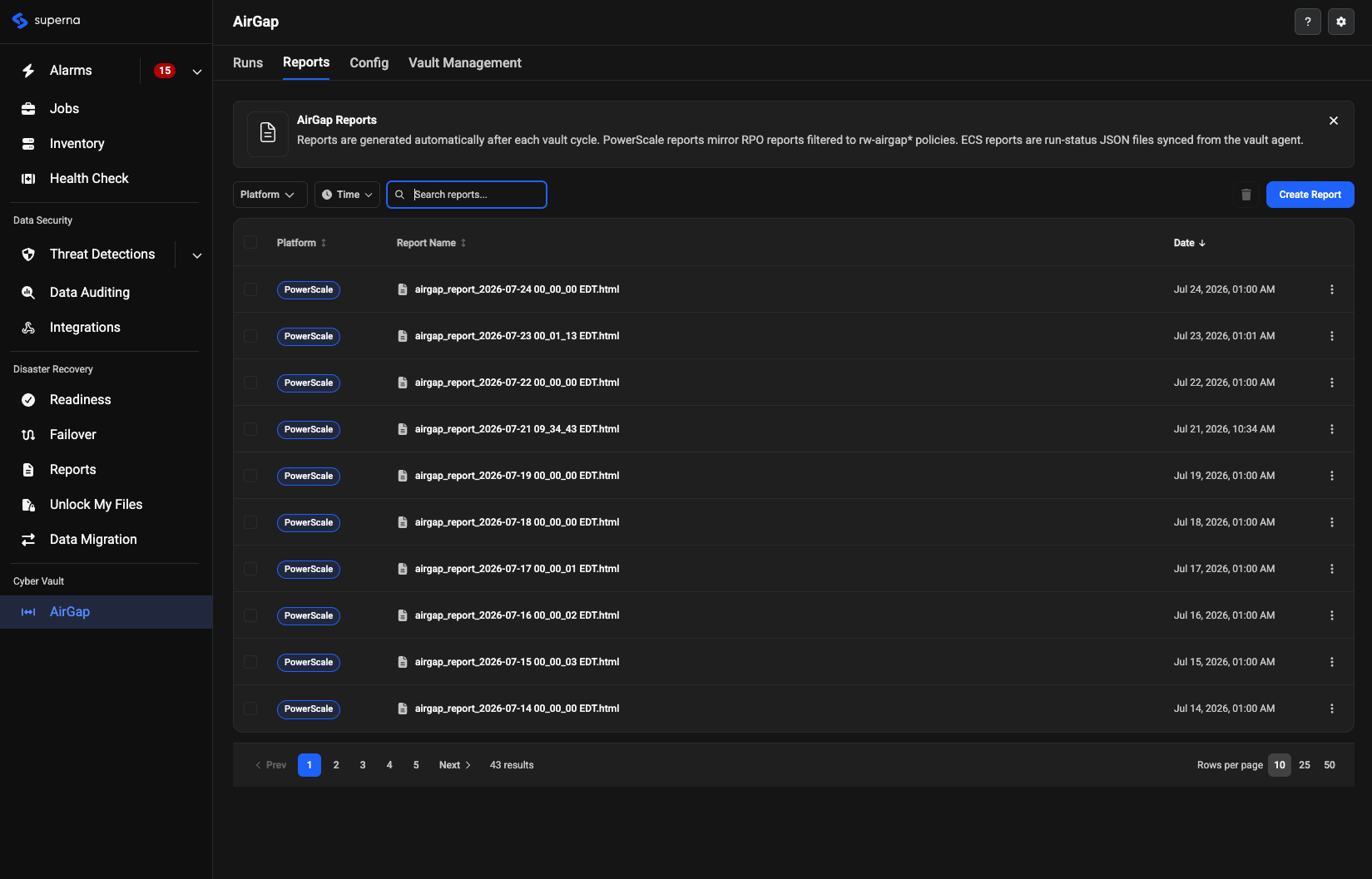Image resolution: width=1372 pixels, height=879 pixels.
Task: Click the Create Report button
Action: 1310,195
